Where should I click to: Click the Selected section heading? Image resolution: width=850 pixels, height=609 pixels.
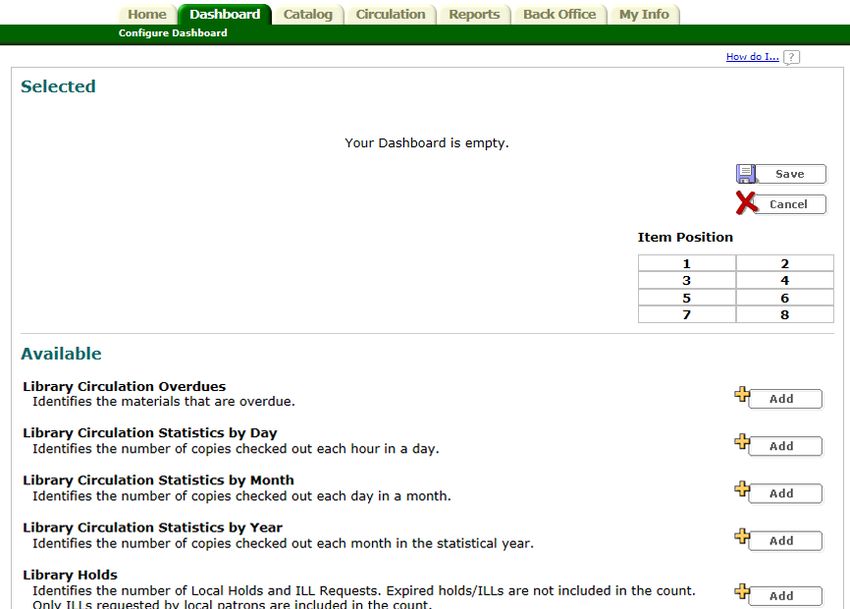pos(58,87)
